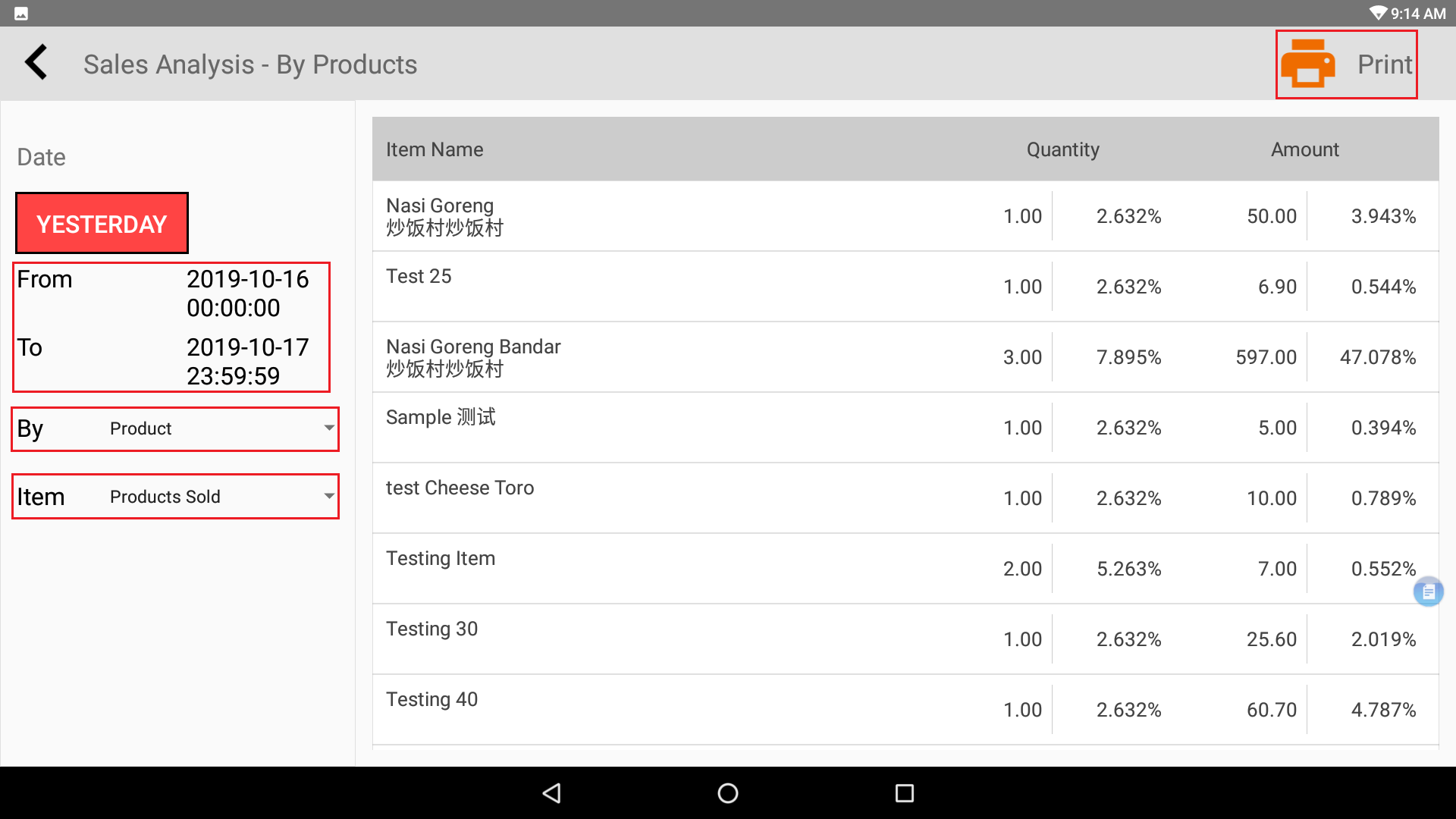Screen dimensions: 1456x819
Task: Click the Print label
Action: click(1384, 64)
